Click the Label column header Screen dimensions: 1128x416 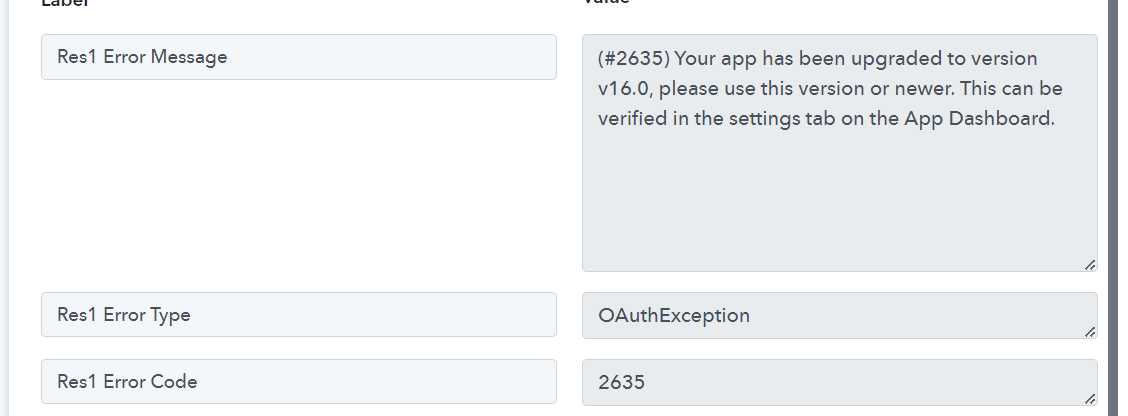tap(65, 3)
